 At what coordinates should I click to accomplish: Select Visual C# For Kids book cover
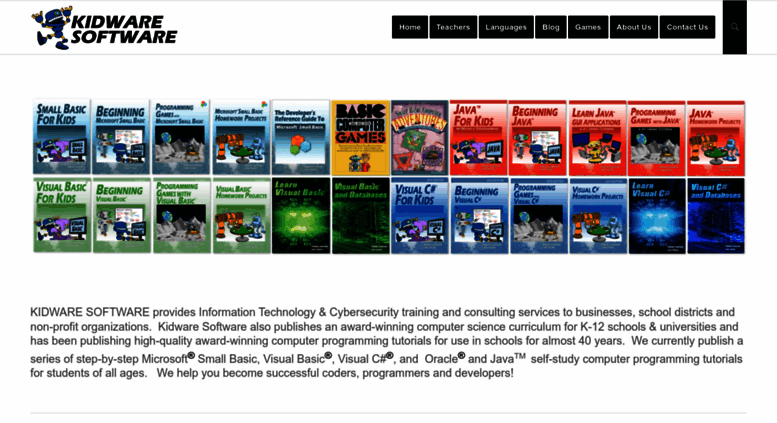[x=420, y=215]
